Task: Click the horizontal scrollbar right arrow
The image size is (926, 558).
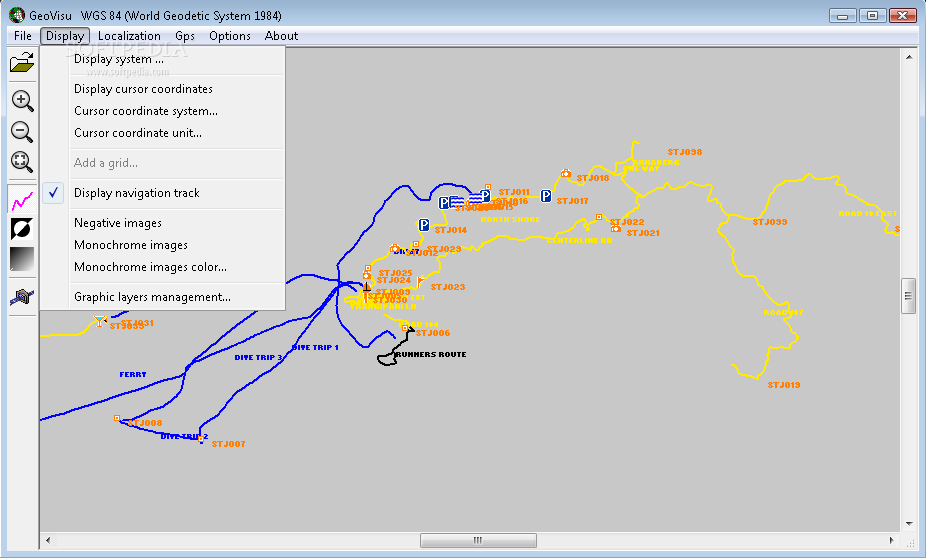Action: click(x=892, y=540)
